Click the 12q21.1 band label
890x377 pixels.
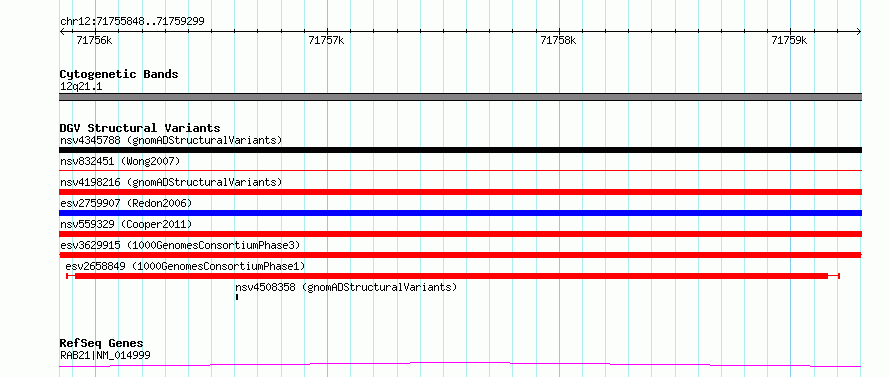(x=81, y=87)
